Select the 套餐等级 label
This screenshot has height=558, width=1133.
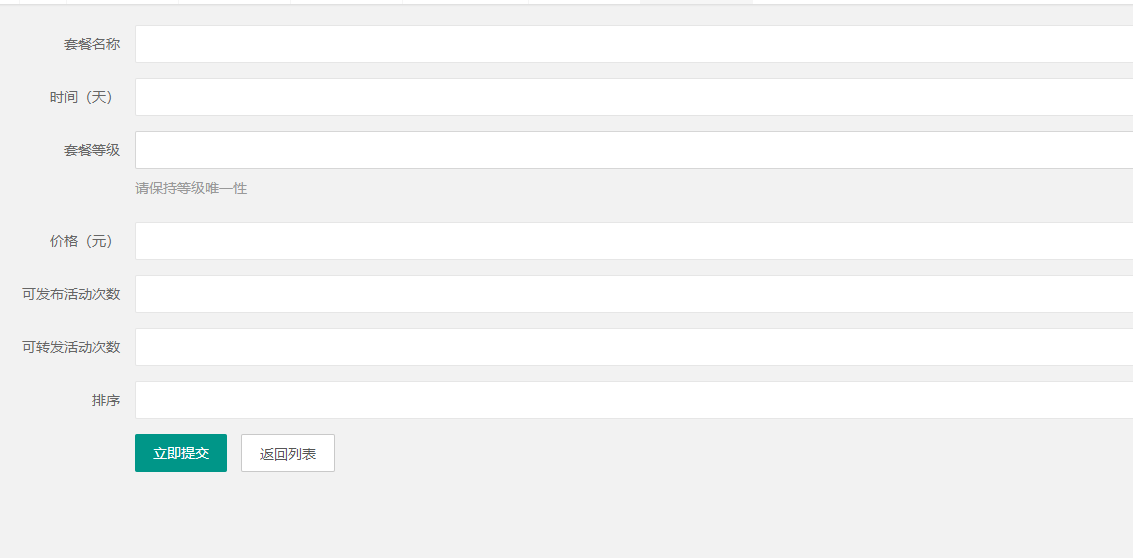pos(92,150)
